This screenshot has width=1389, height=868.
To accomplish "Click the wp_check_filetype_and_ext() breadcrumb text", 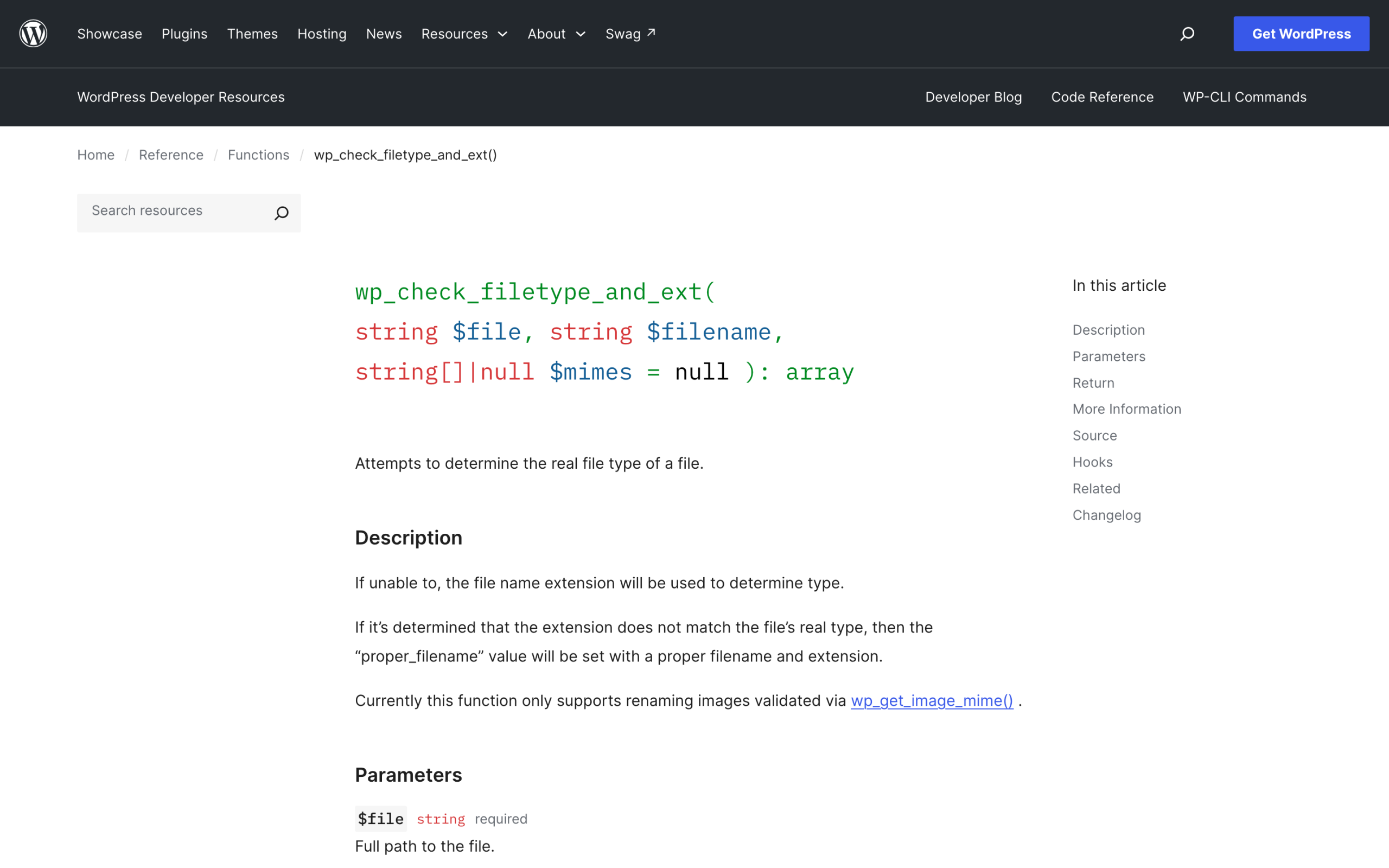I will 405,155.
